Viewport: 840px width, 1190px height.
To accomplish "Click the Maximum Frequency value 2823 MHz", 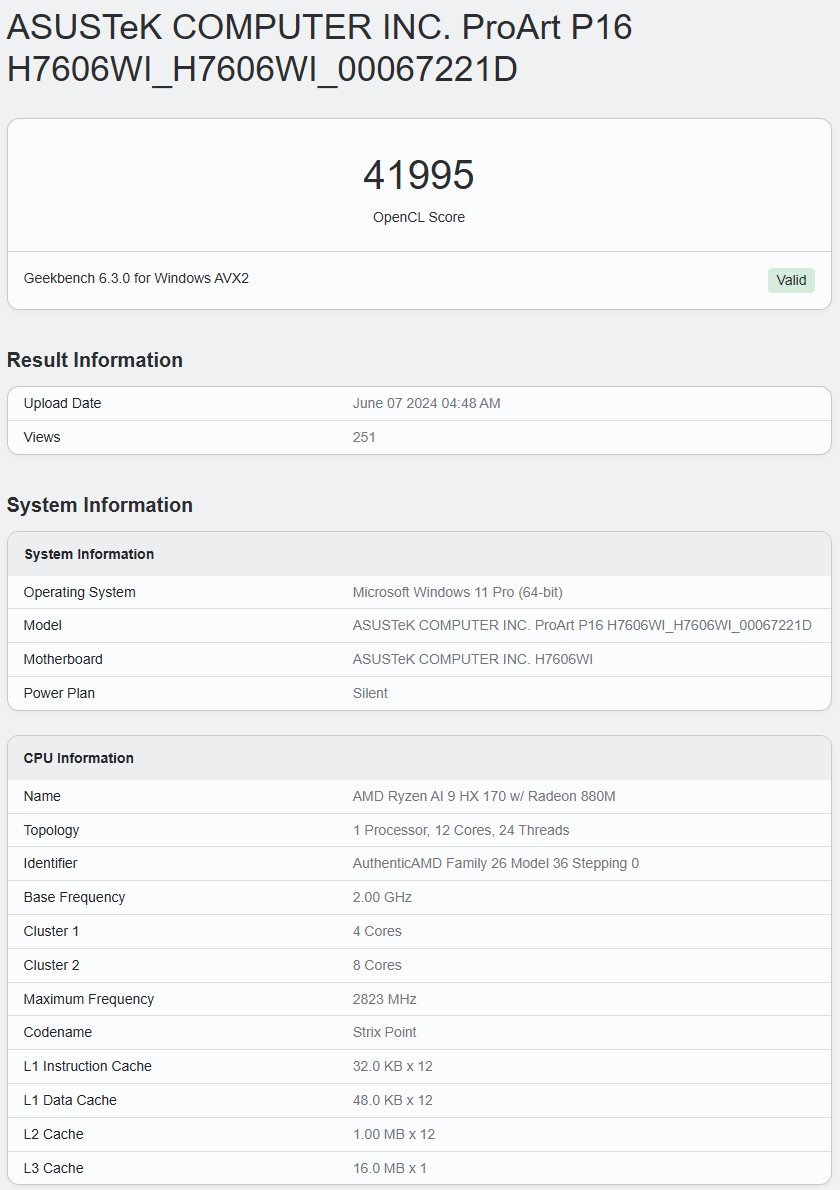I will click(x=384, y=999).
